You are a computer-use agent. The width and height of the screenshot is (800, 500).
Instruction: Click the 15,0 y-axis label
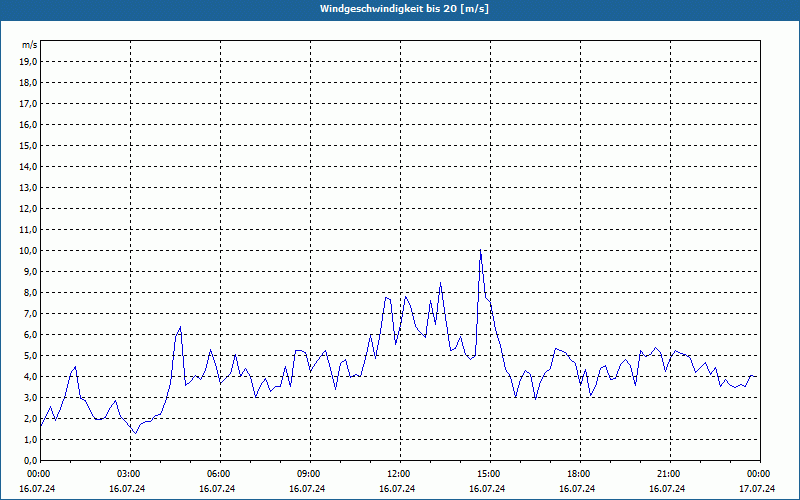coord(29,145)
